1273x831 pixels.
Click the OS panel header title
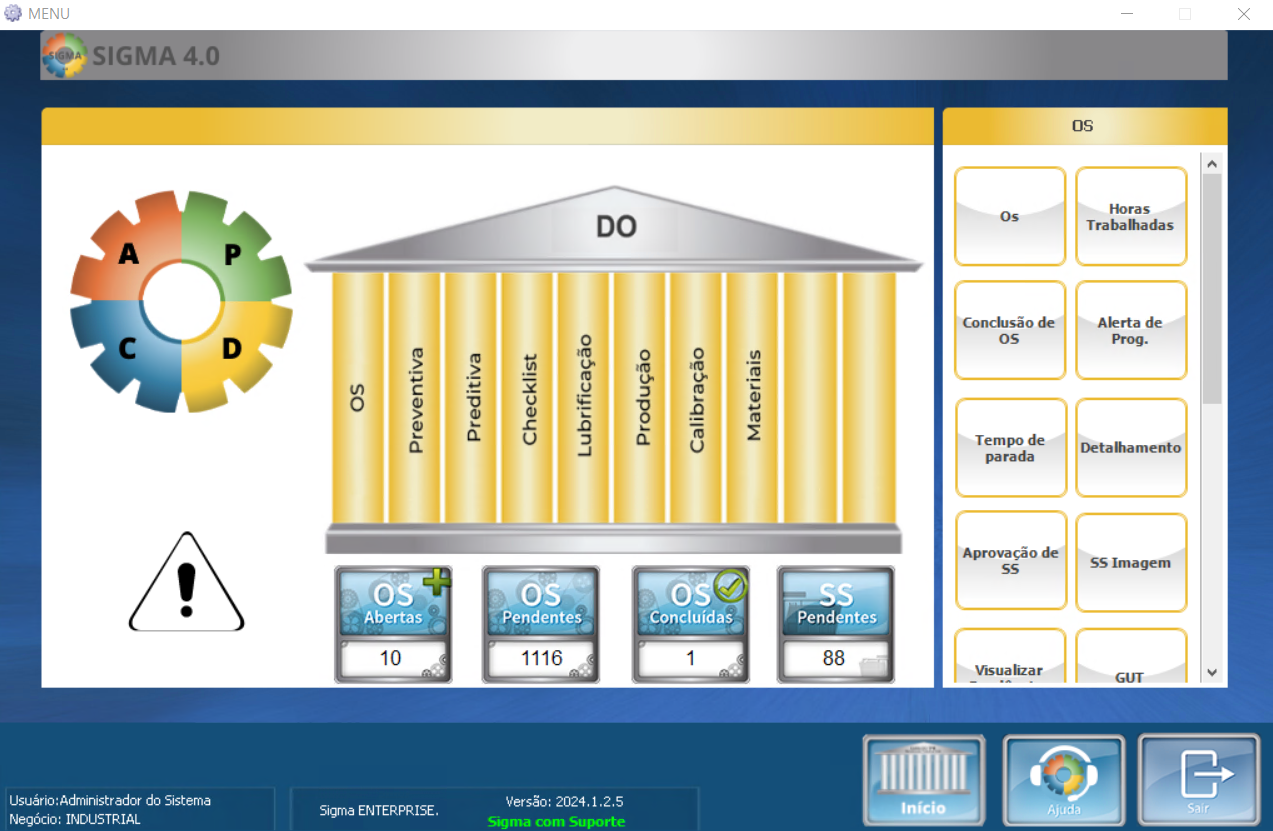(1083, 126)
